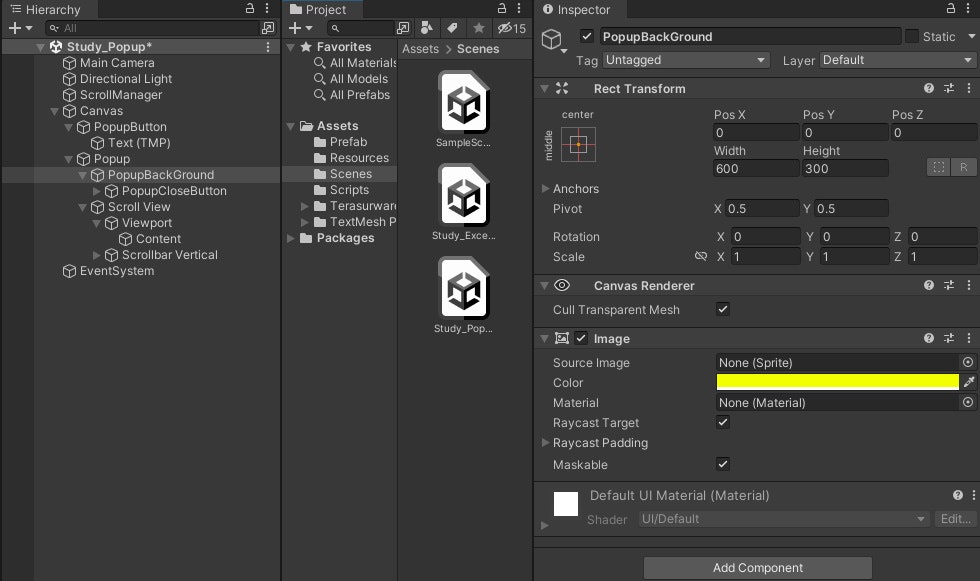Open the Study_Popup scene context menu

tap(268, 47)
